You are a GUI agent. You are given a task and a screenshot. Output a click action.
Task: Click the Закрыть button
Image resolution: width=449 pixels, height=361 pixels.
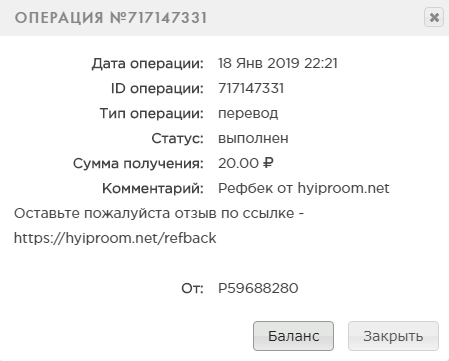(x=393, y=336)
